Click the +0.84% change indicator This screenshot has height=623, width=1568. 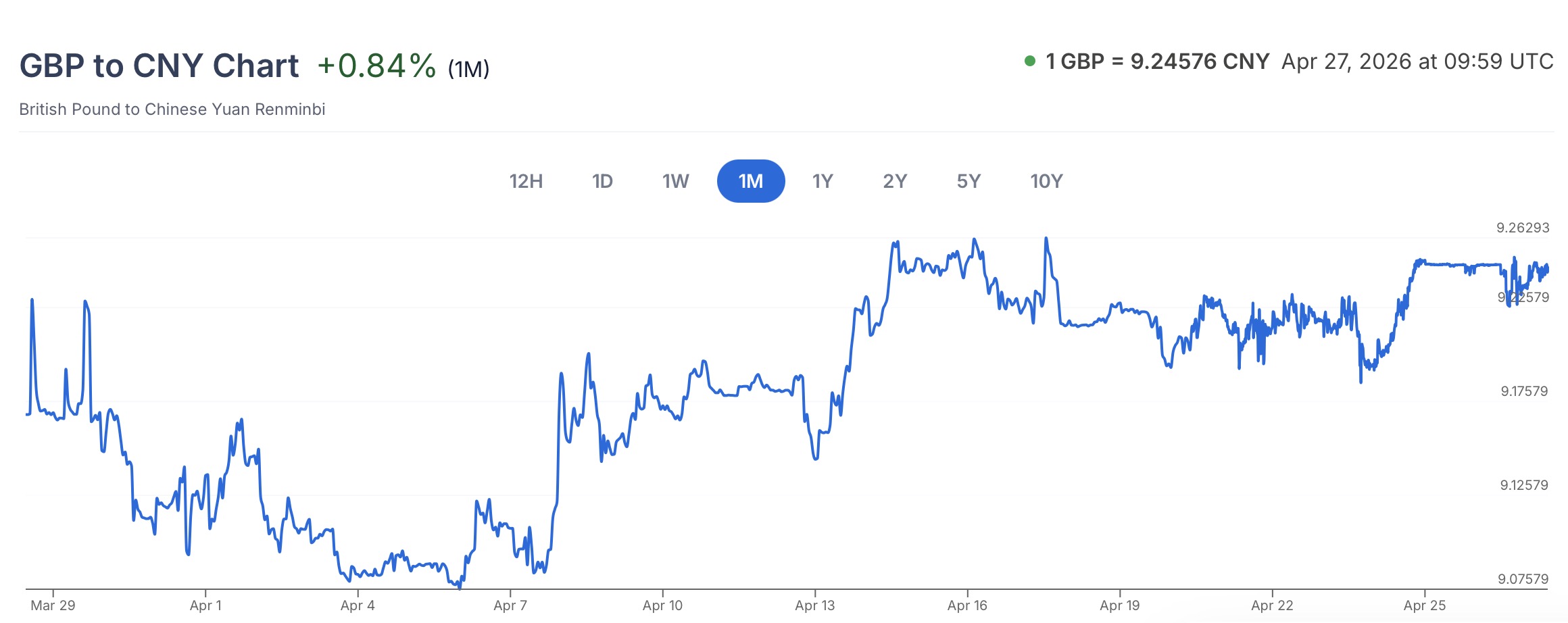tap(376, 66)
